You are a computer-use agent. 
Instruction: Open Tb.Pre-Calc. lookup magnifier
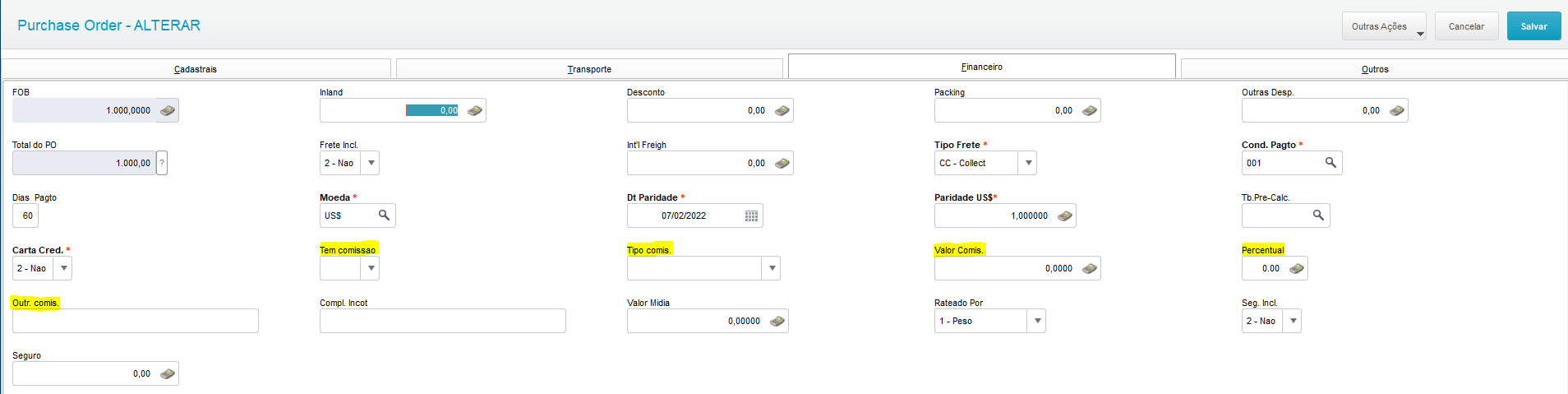coord(1318,216)
